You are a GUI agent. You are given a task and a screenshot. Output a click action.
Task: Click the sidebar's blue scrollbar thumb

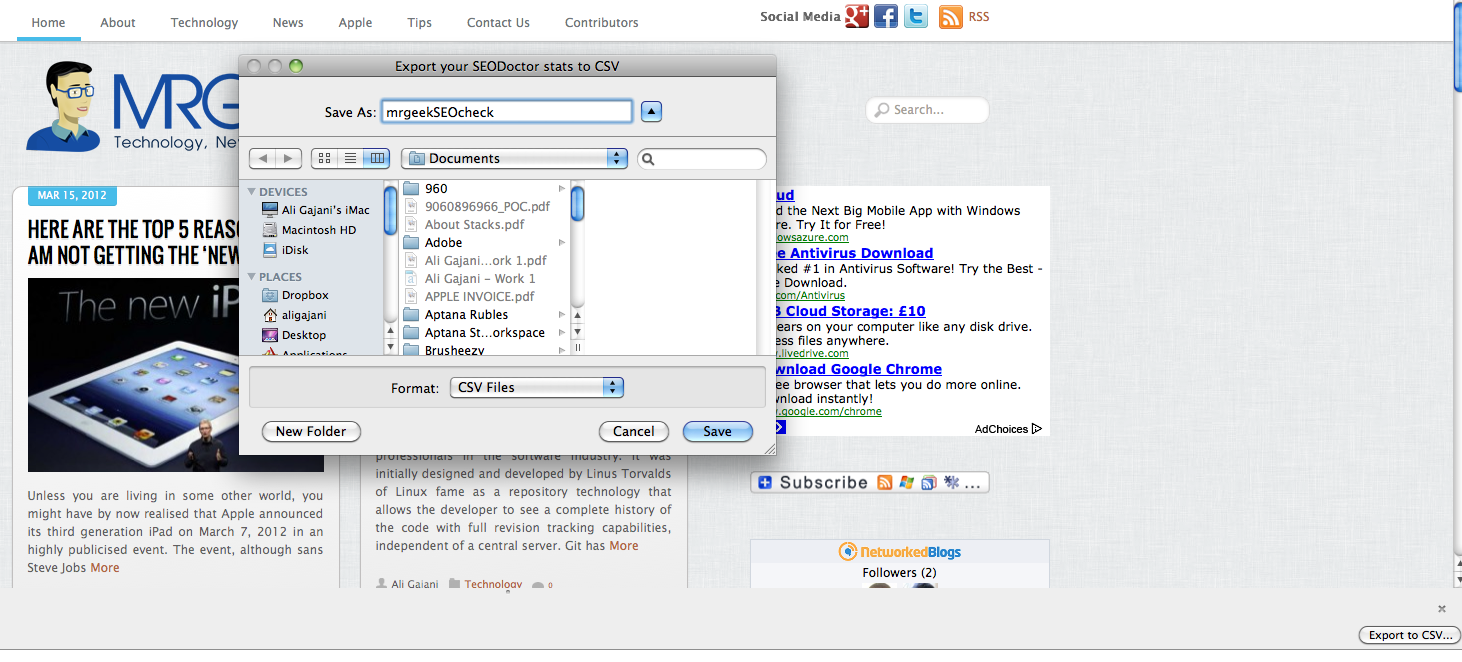390,210
